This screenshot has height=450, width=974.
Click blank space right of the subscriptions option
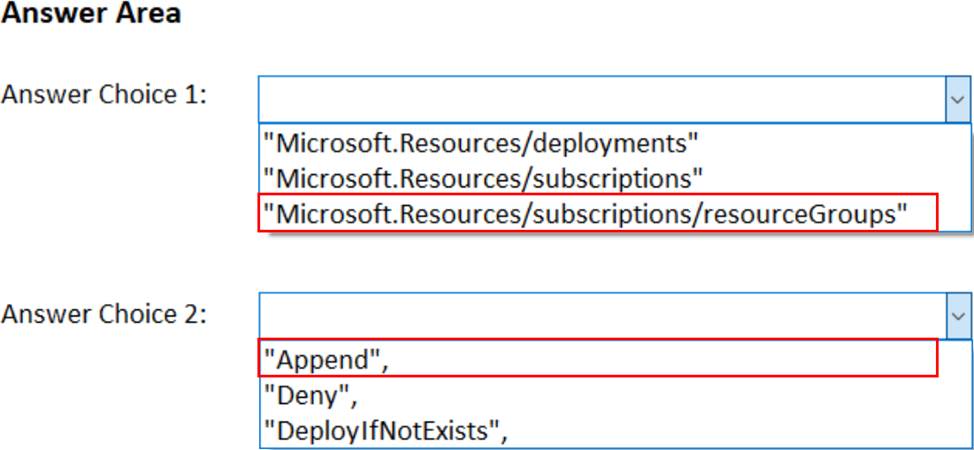[x=830, y=178]
